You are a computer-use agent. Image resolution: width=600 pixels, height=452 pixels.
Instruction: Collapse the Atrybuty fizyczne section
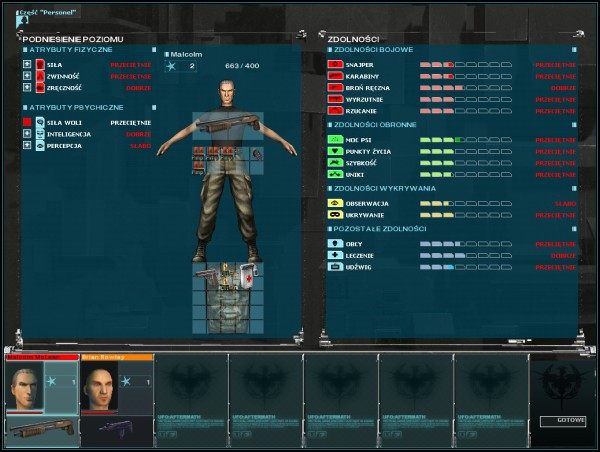[x=25, y=49]
